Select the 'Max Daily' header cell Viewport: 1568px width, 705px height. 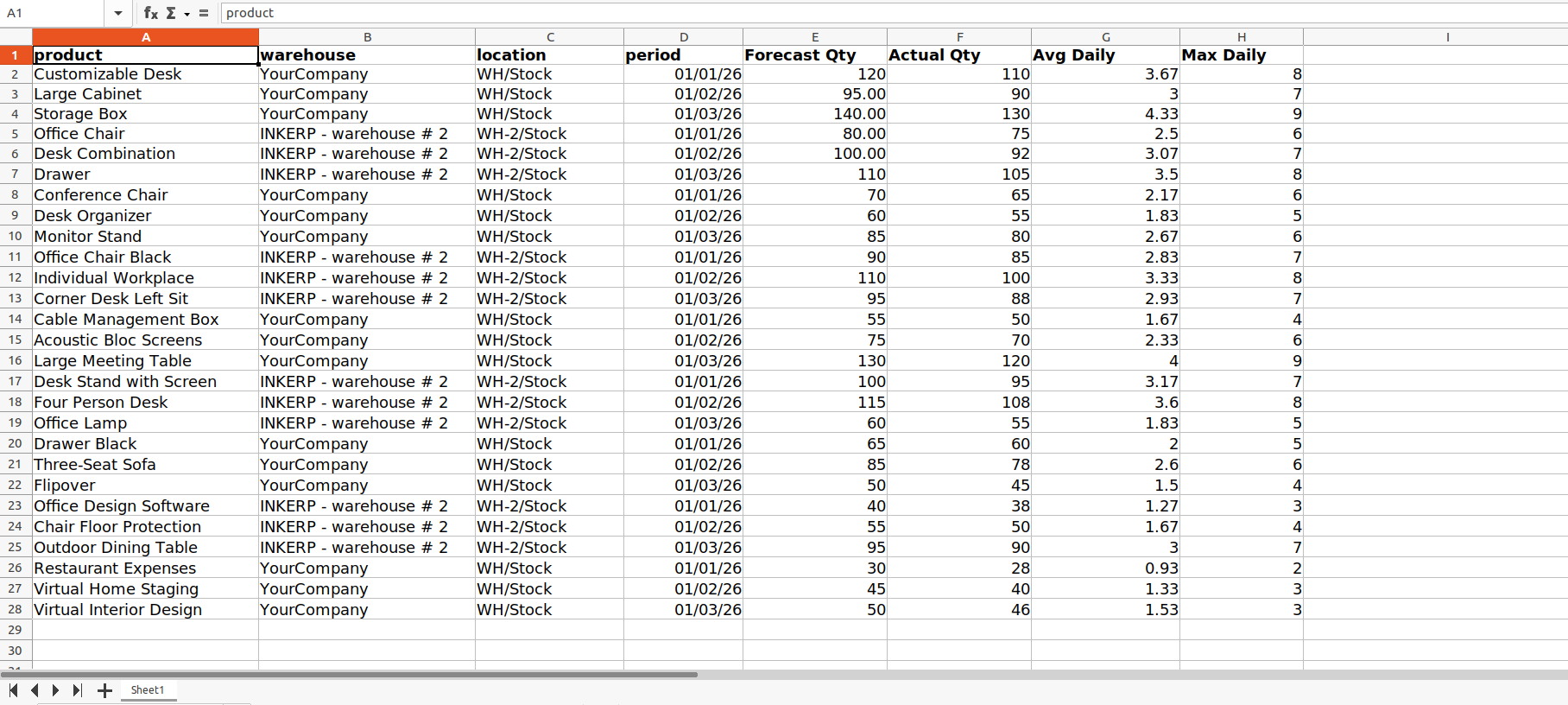click(x=1242, y=55)
